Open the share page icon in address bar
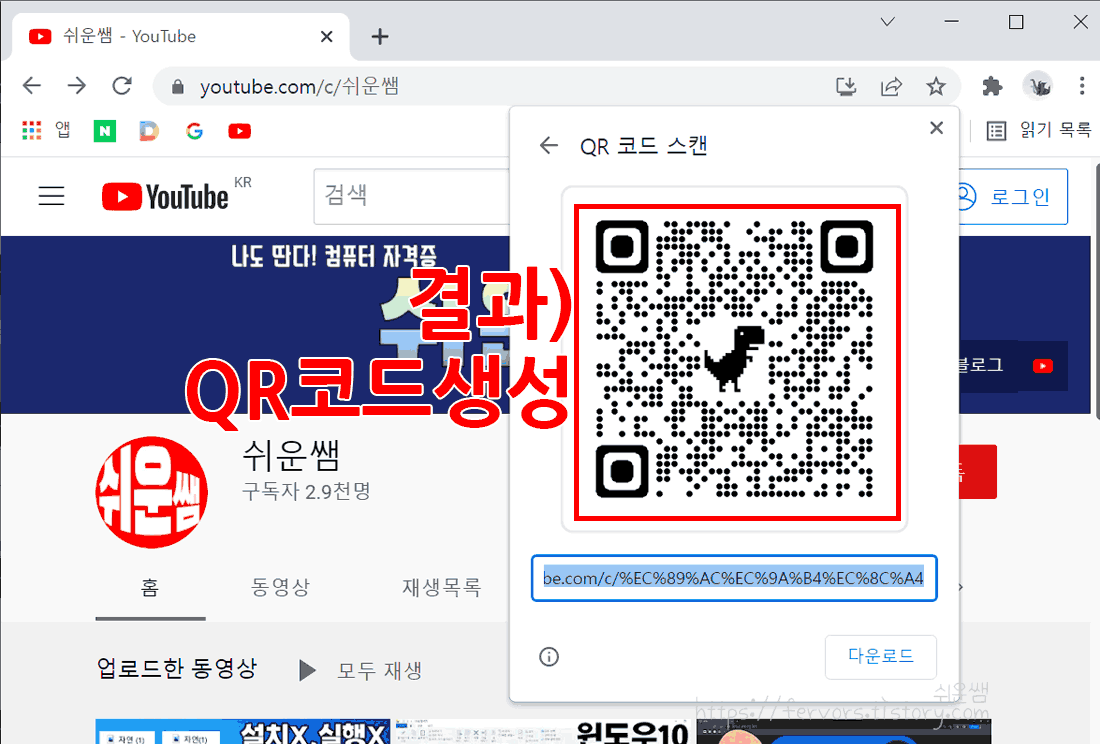 pyautogui.click(x=891, y=87)
